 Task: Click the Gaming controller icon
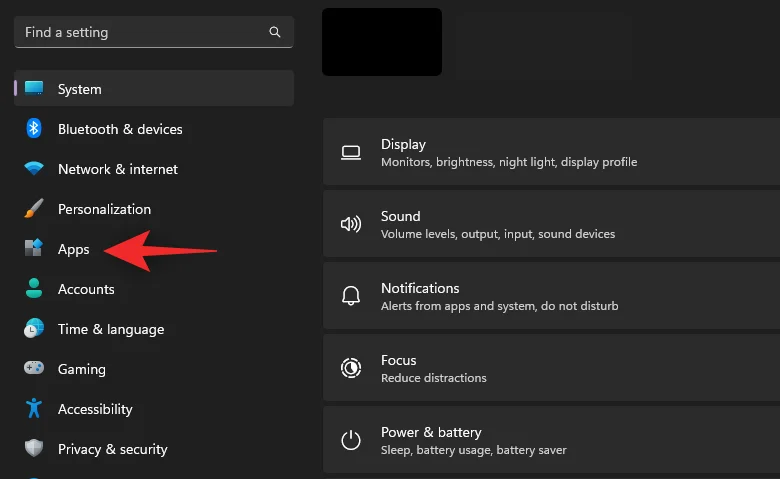34,368
